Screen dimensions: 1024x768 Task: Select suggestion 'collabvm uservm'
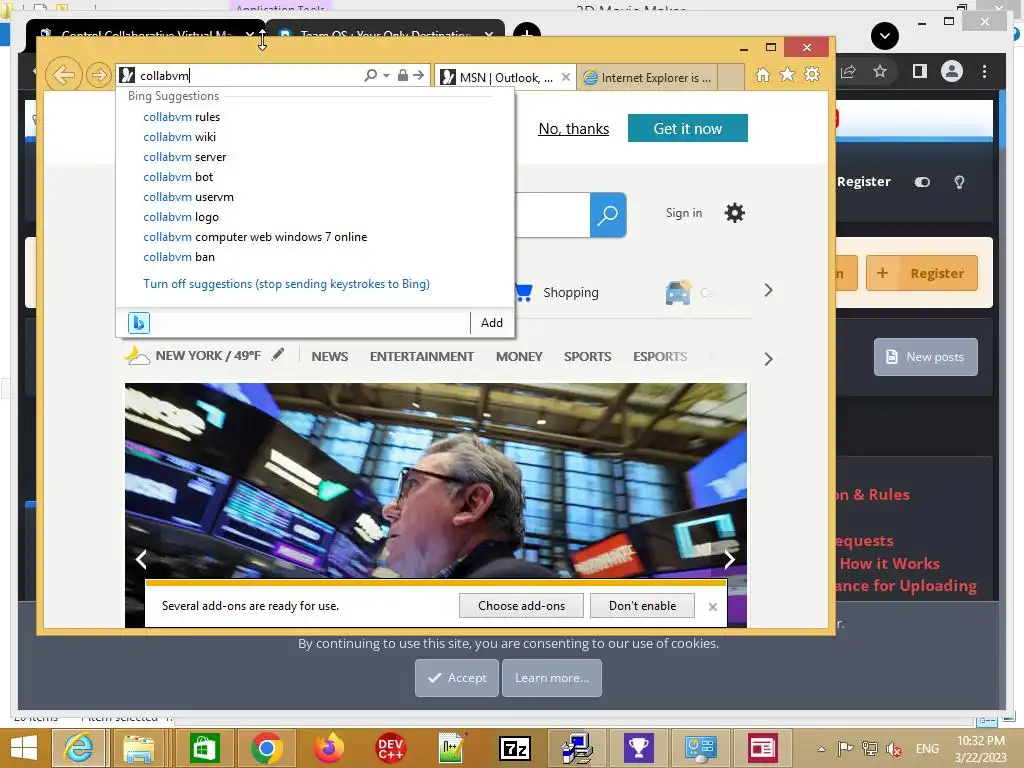pos(189,197)
